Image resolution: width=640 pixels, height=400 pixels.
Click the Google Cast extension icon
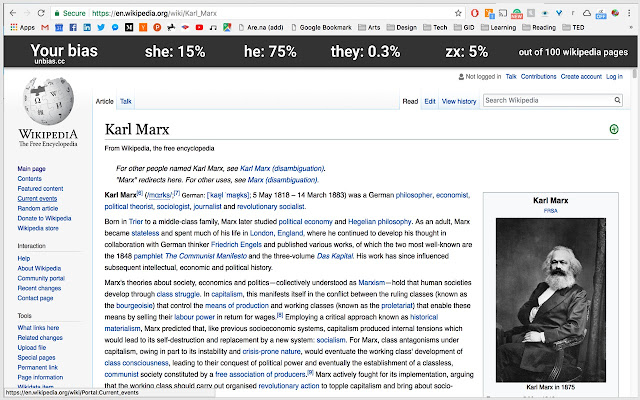pos(503,13)
